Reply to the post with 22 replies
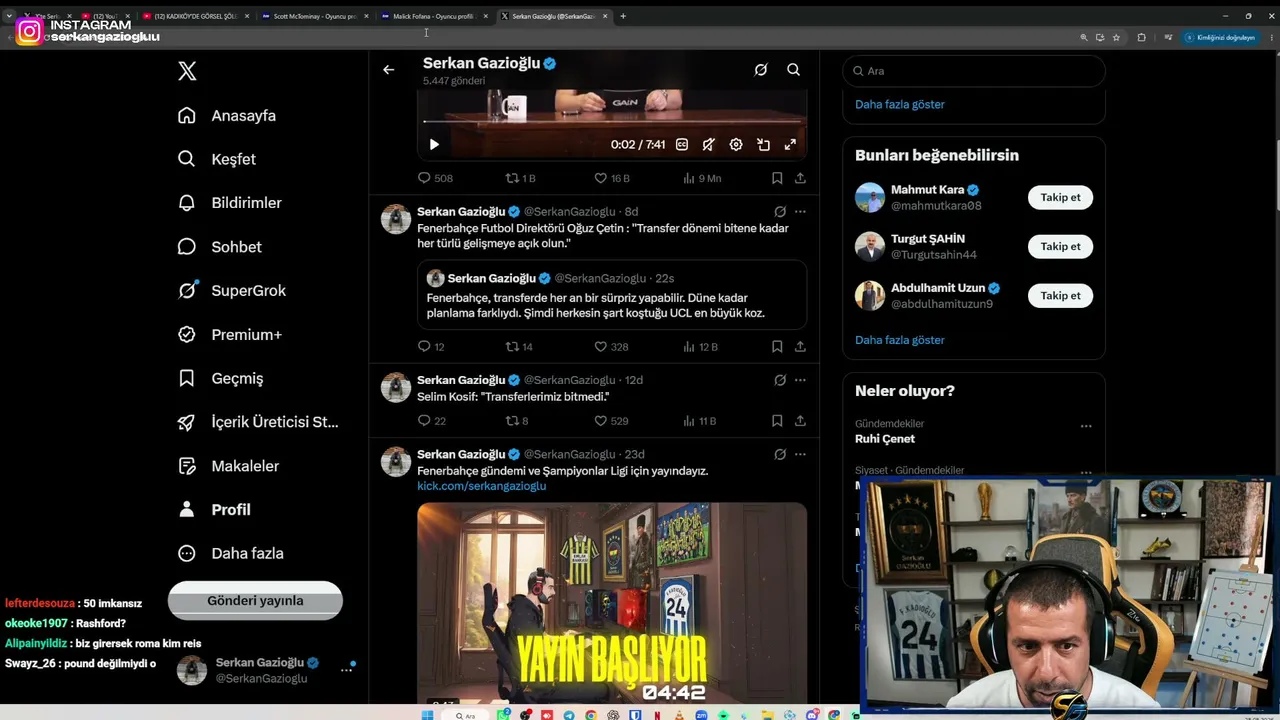The height and width of the screenshot is (720, 1280). [x=432, y=421]
